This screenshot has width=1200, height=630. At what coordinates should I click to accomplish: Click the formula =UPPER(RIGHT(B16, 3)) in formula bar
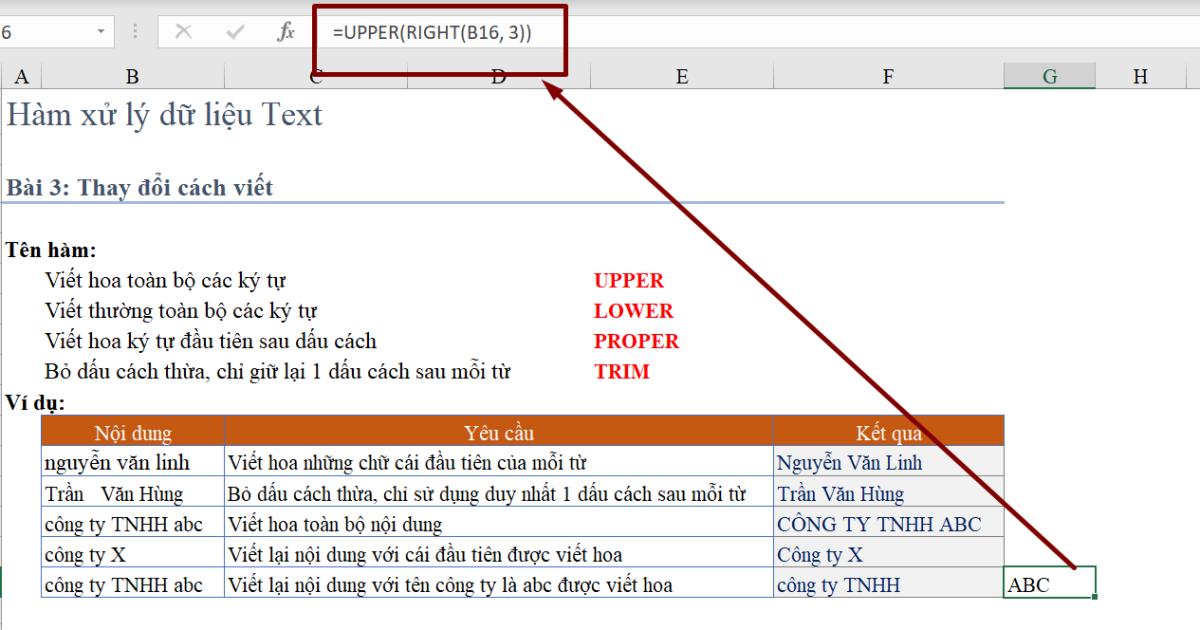point(434,31)
